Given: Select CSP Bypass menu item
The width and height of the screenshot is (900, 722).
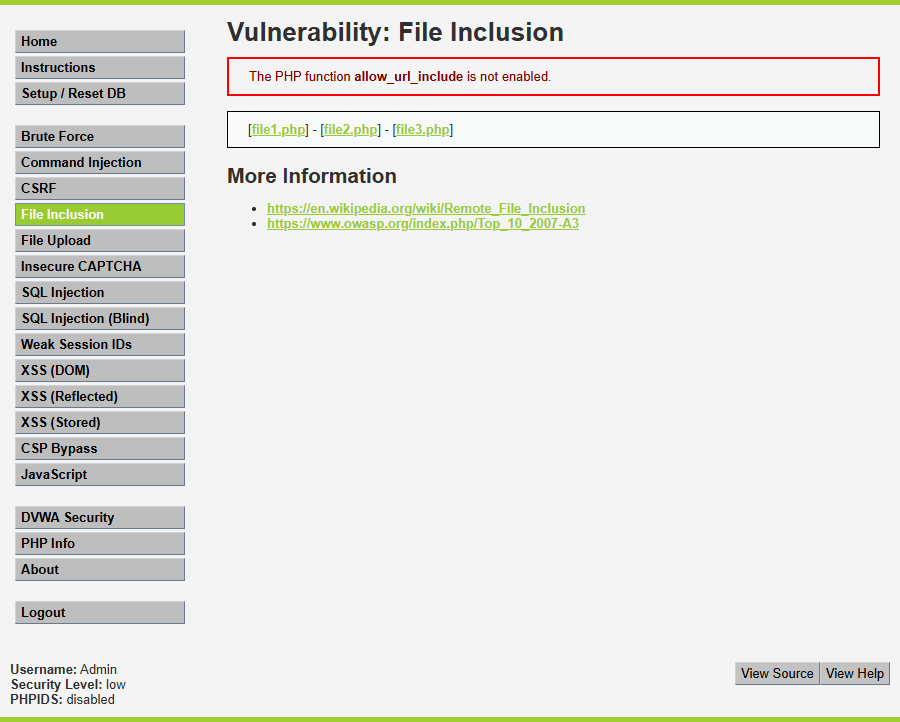Looking at the screenshot, I should pos(100,449).
